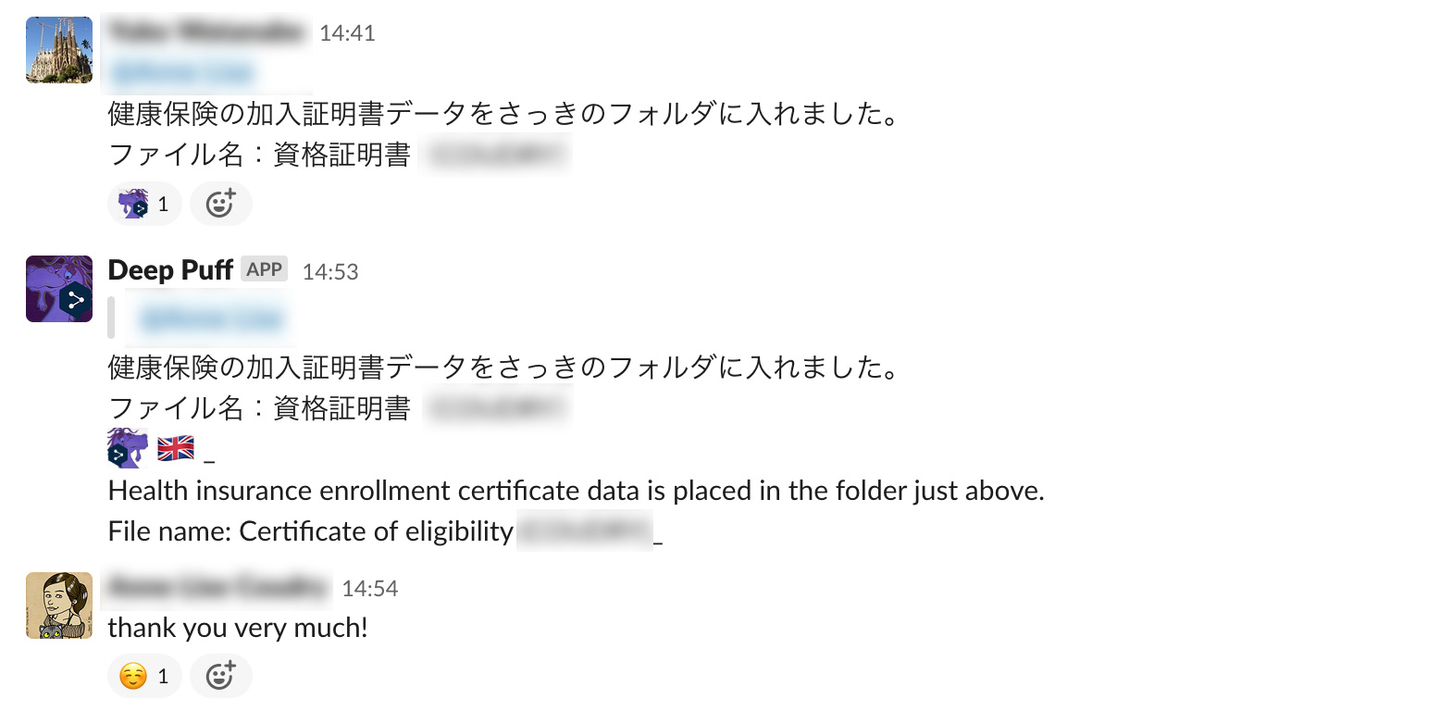The image size is (1440, 724).
Task: Click the small Deep Puff emoji before the flag
Action: click(x=128, y=448)
